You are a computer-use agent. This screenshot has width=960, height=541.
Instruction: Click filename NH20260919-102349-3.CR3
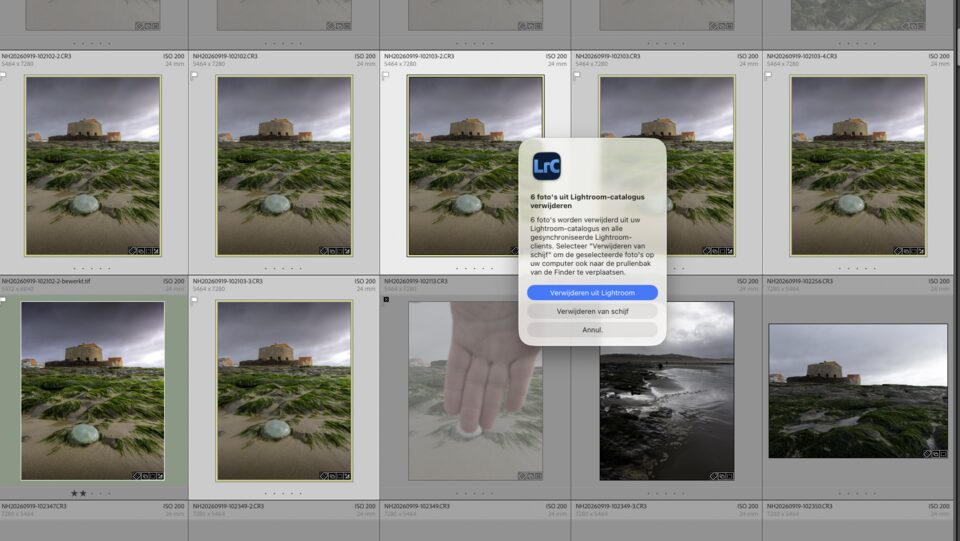pos(610,506)
